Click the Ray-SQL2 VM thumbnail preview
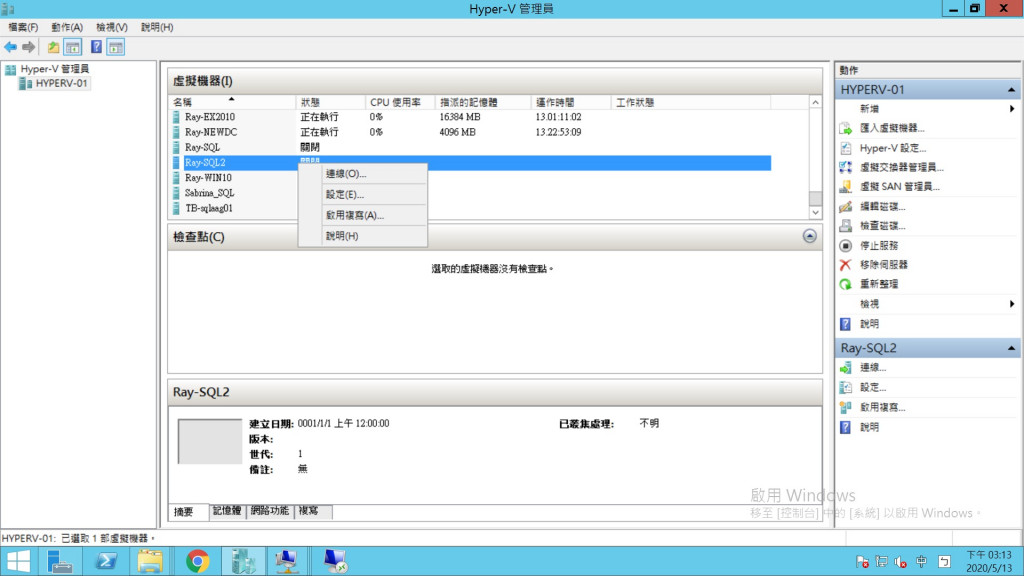1024x576 pixels. pyautogui.click(x=210, y=442)
